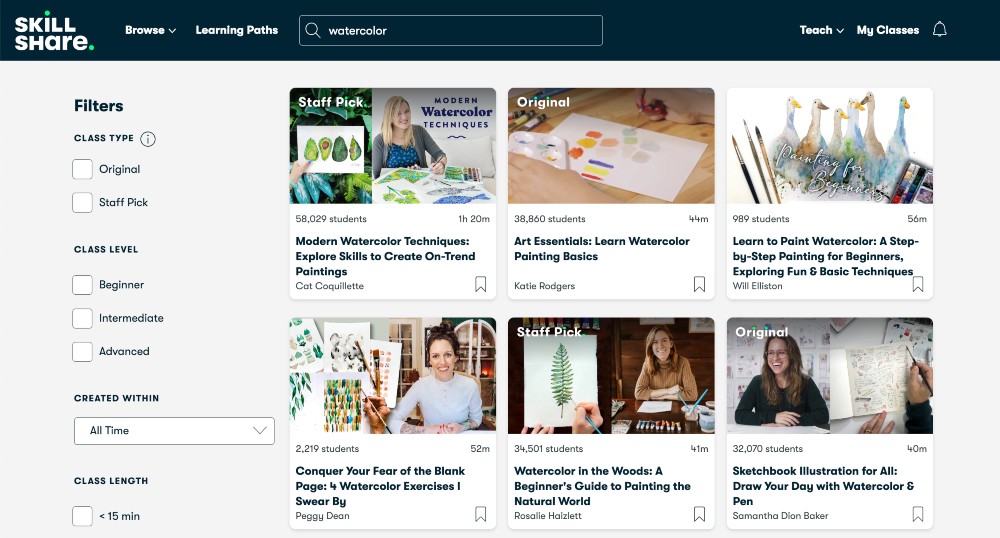The height and width of the screenshot is (538, 1000).
Task: Go to Learning Paths
Action: (236, 30)
